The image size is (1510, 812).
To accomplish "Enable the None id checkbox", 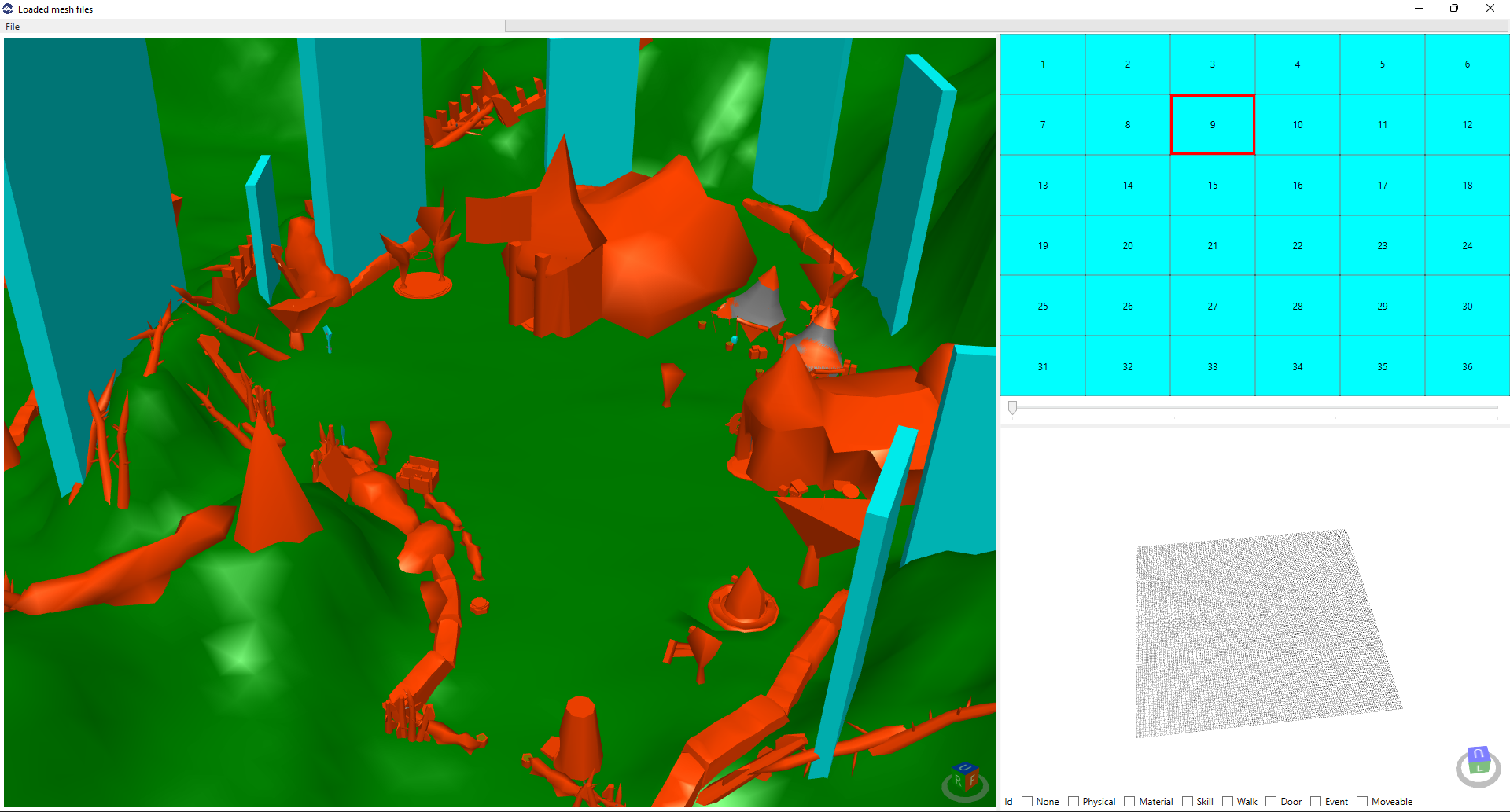I will click(x=1028, y=802).
